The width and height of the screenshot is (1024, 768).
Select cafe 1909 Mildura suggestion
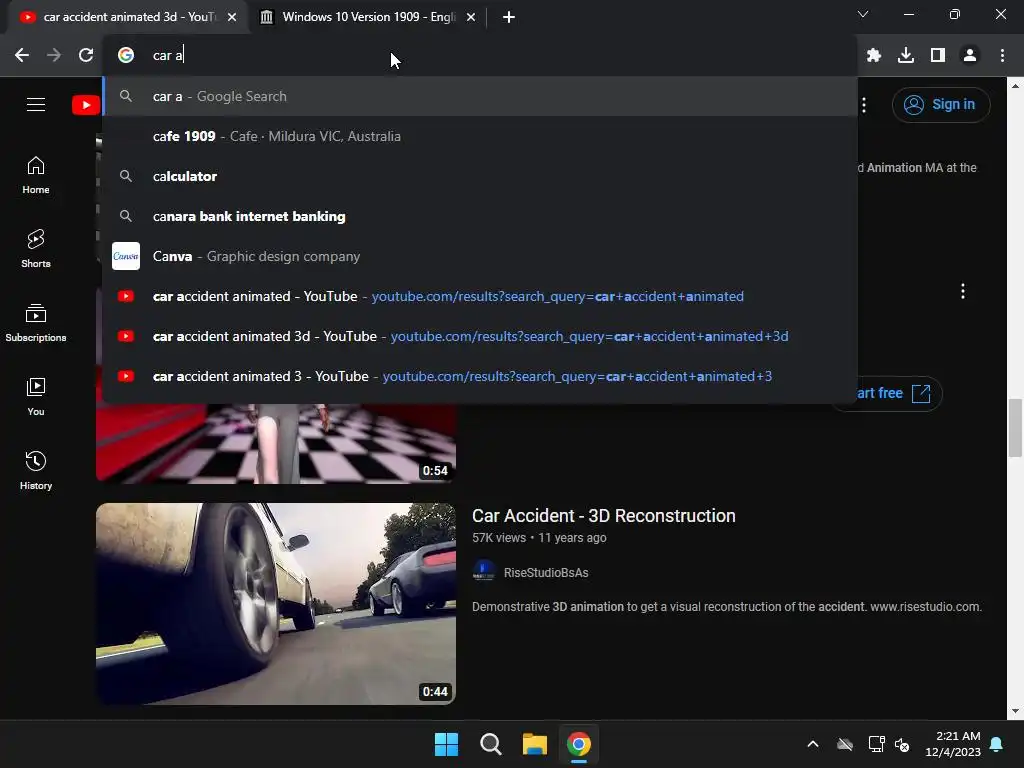(480, 136)
